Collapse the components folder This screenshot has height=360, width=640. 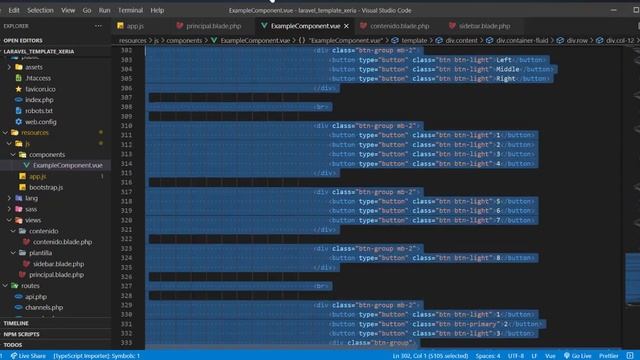point(47,154)
